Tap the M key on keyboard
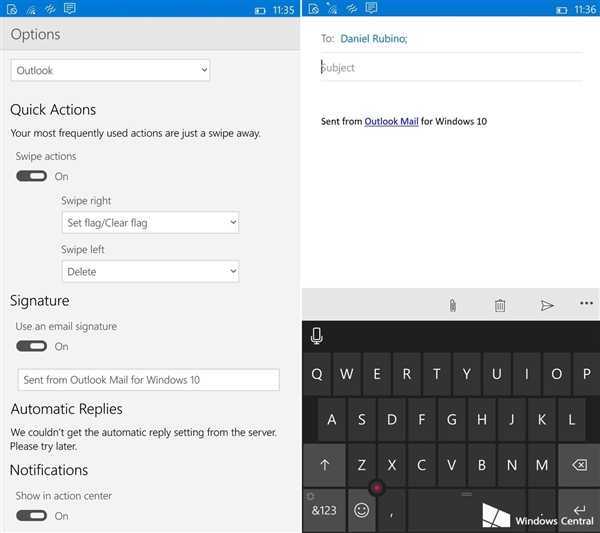 tap(542, 465)
